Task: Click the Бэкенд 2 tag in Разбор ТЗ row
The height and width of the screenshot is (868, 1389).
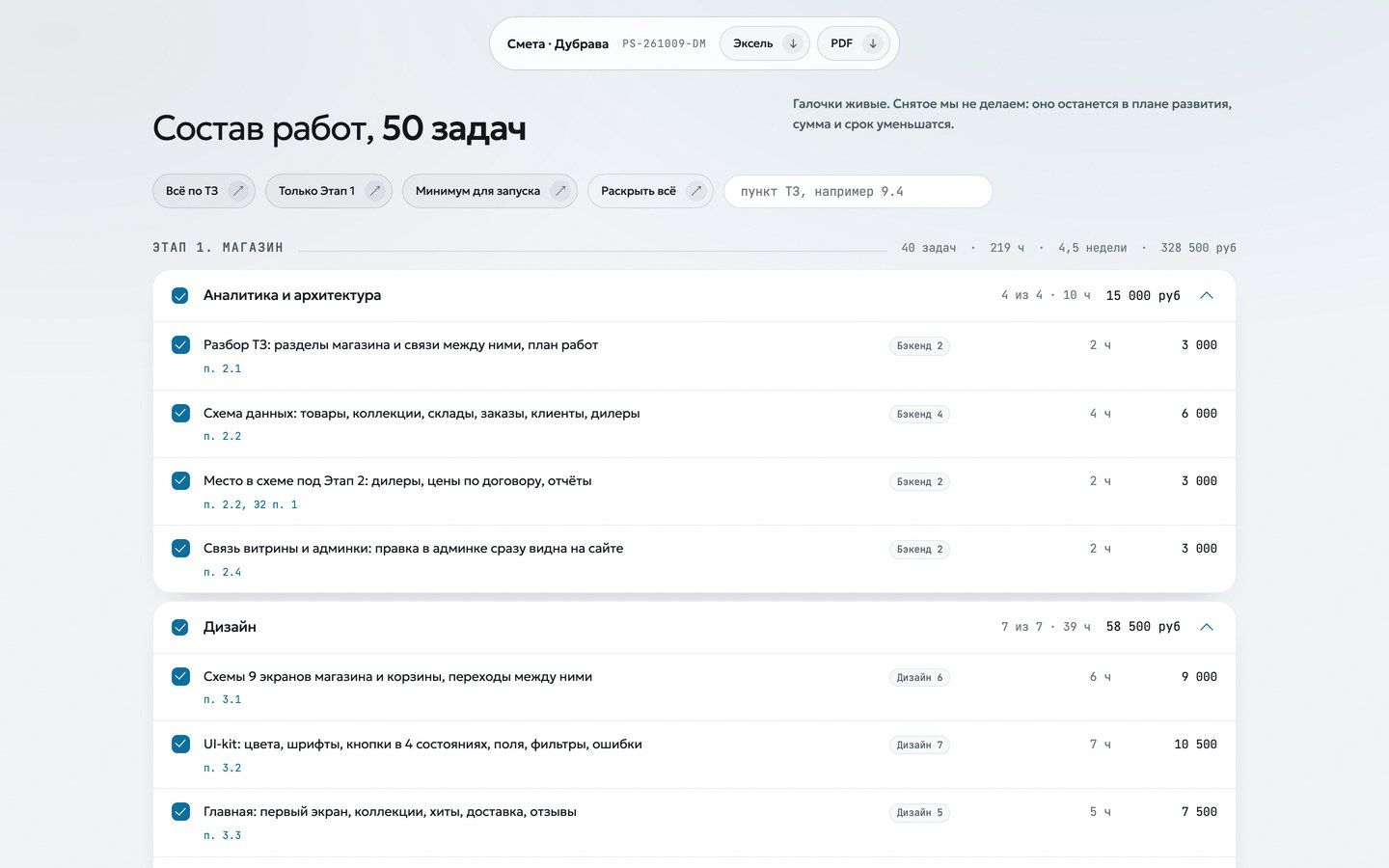Action: [x=919, y=345]
